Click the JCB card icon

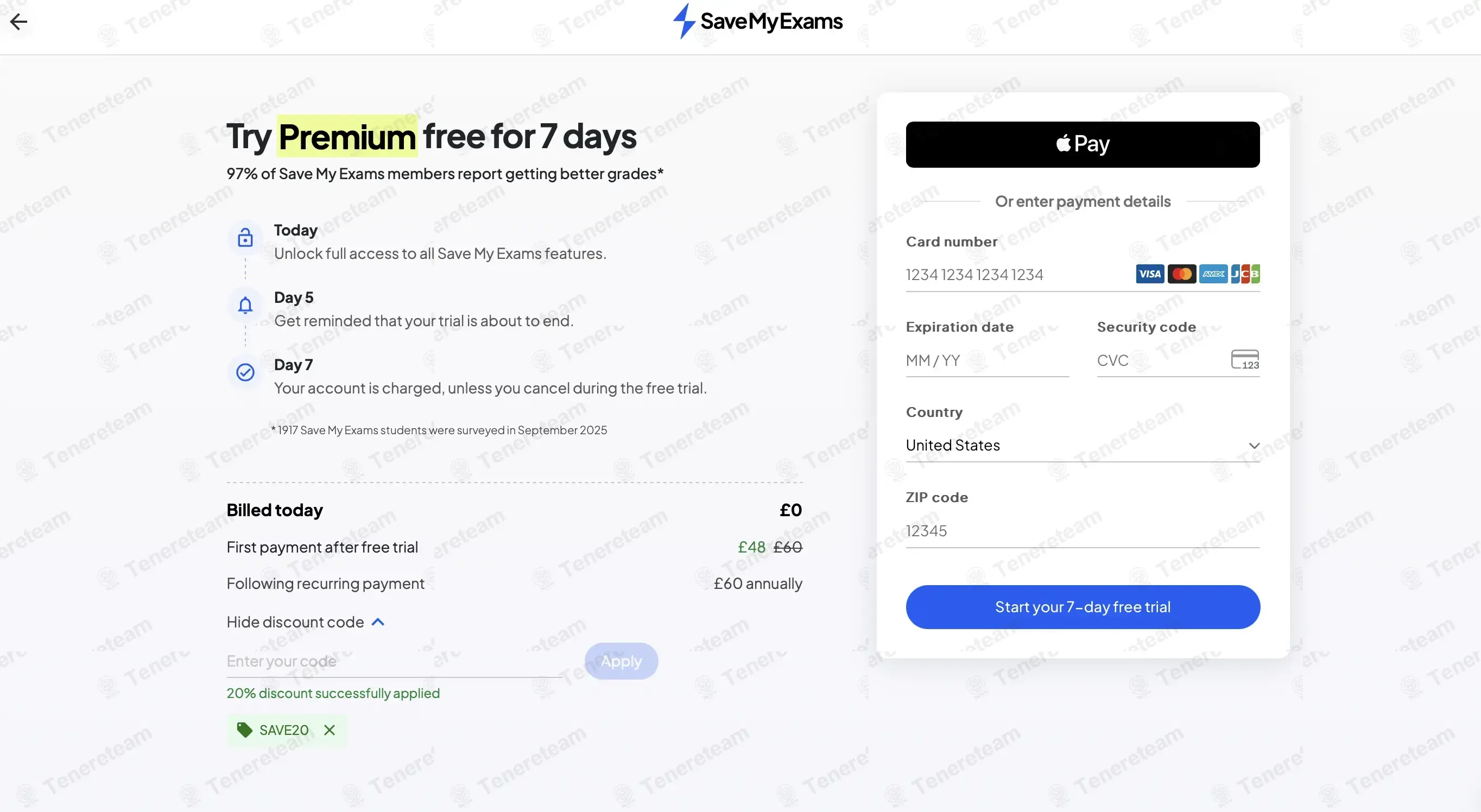point(1245,274)
